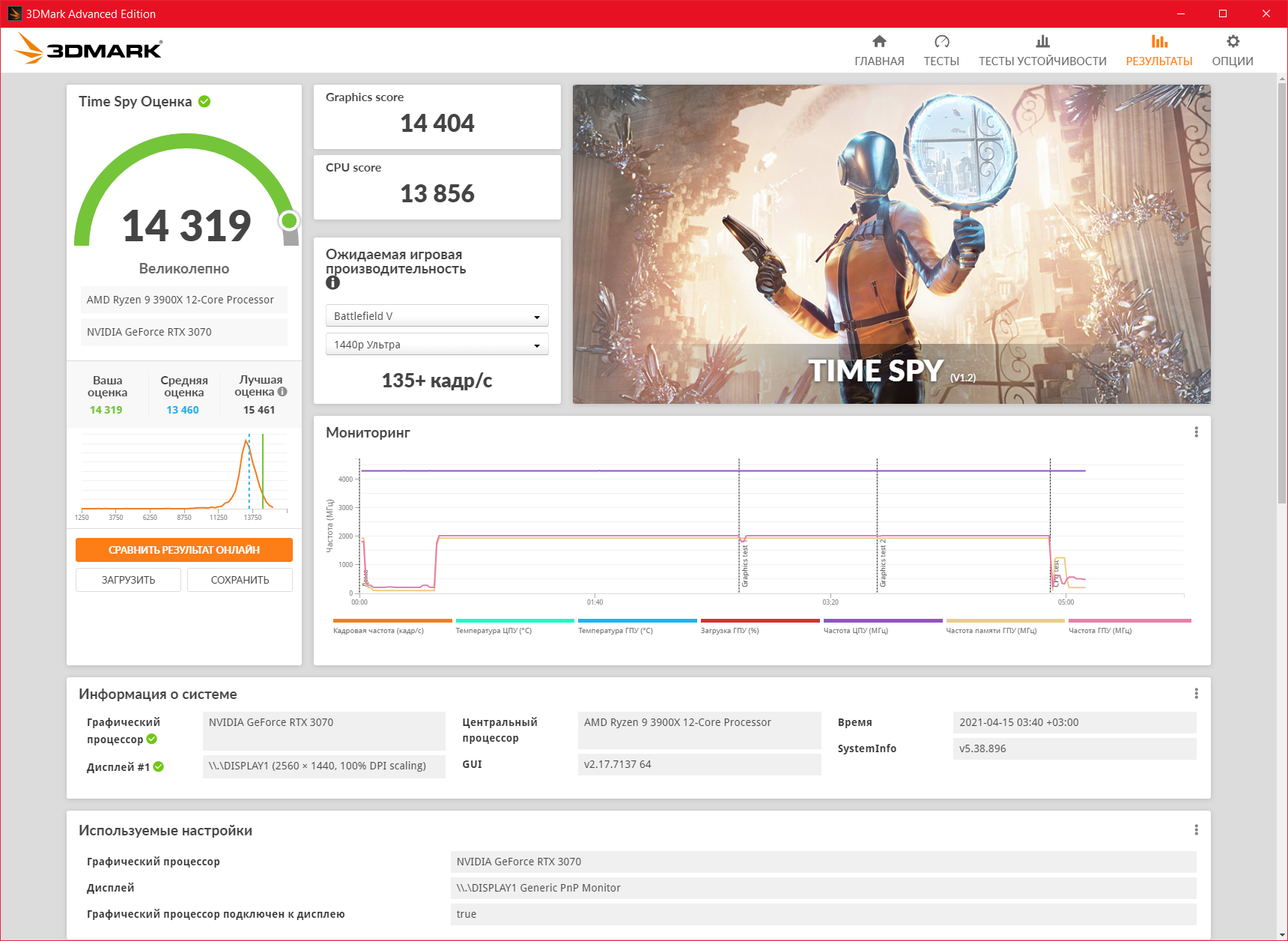Minimize the 3DMark window
The width and height of the screenshot is (1288, 941).
tap(1181, 13)
